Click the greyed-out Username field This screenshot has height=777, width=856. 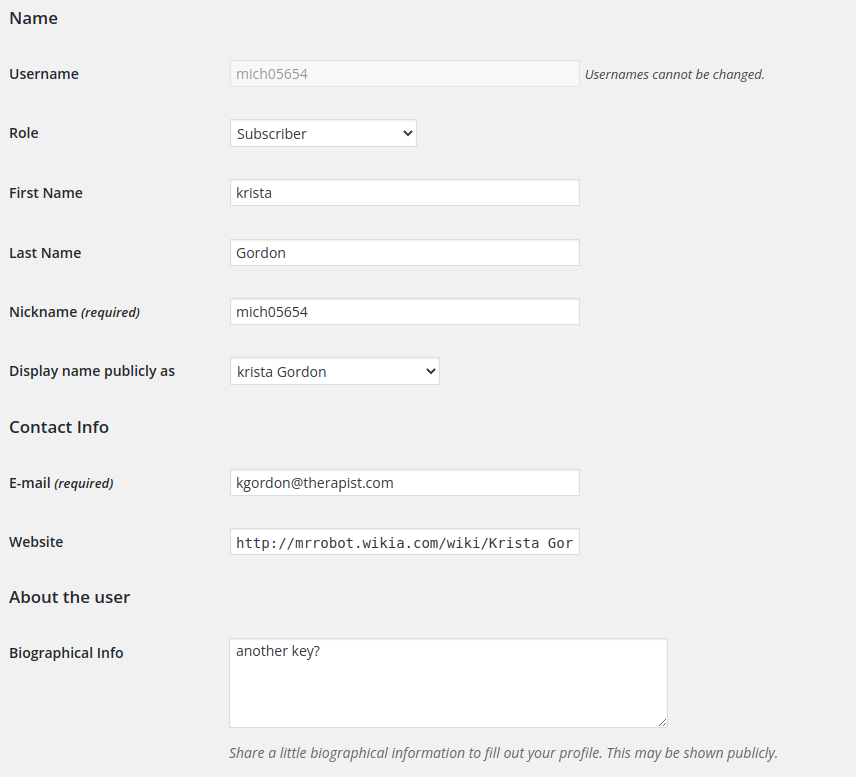pyautogui.click(x=405, y=74)
